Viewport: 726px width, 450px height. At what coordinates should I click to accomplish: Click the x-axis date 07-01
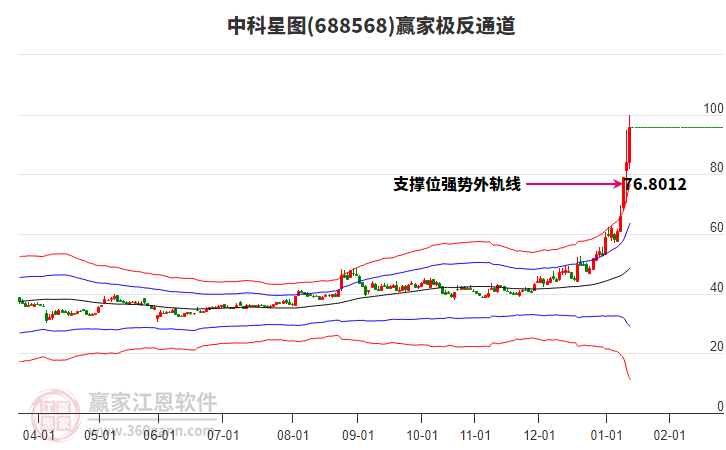click(223, 435)
